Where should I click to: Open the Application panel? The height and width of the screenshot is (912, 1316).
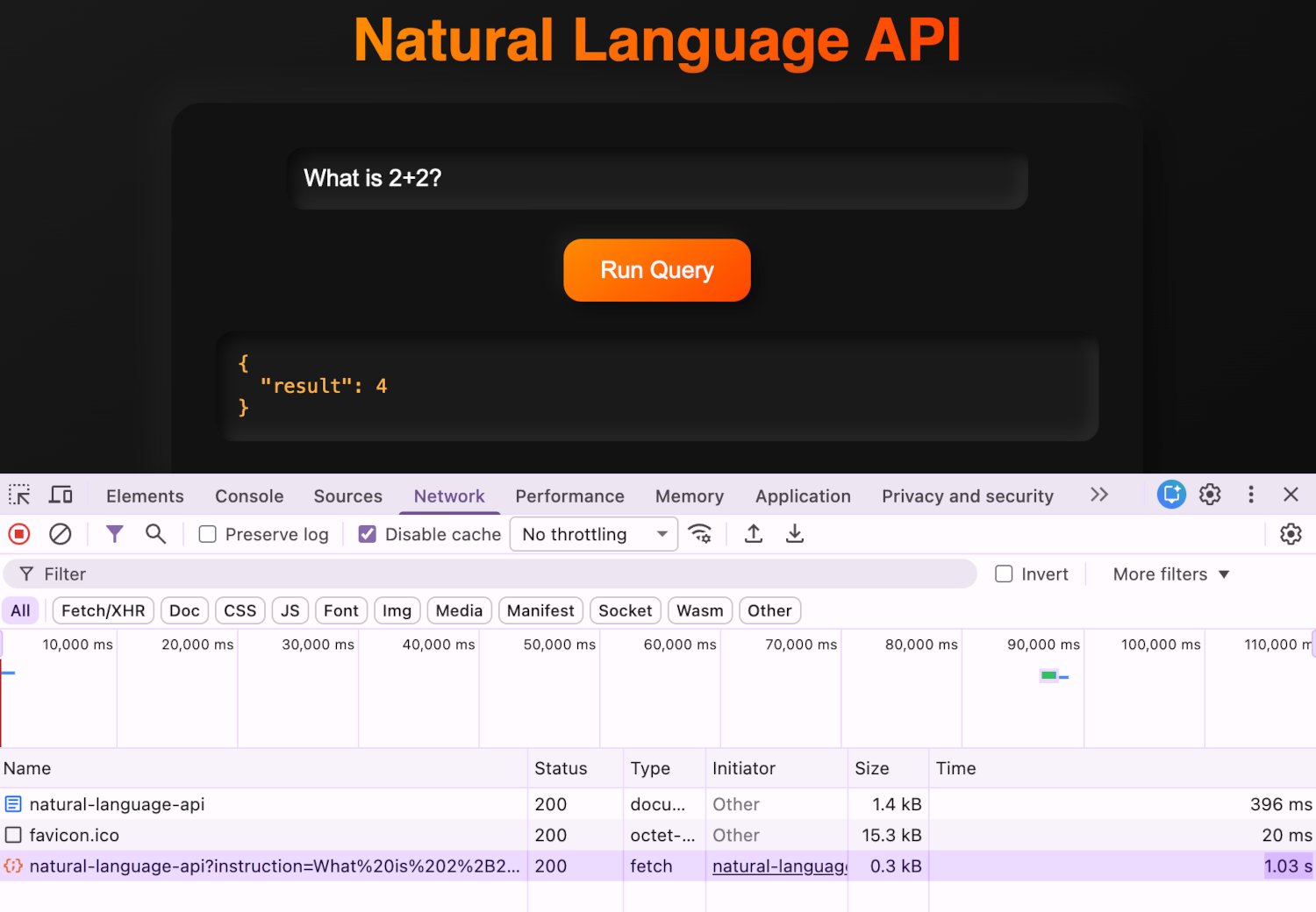pos(803,495)
